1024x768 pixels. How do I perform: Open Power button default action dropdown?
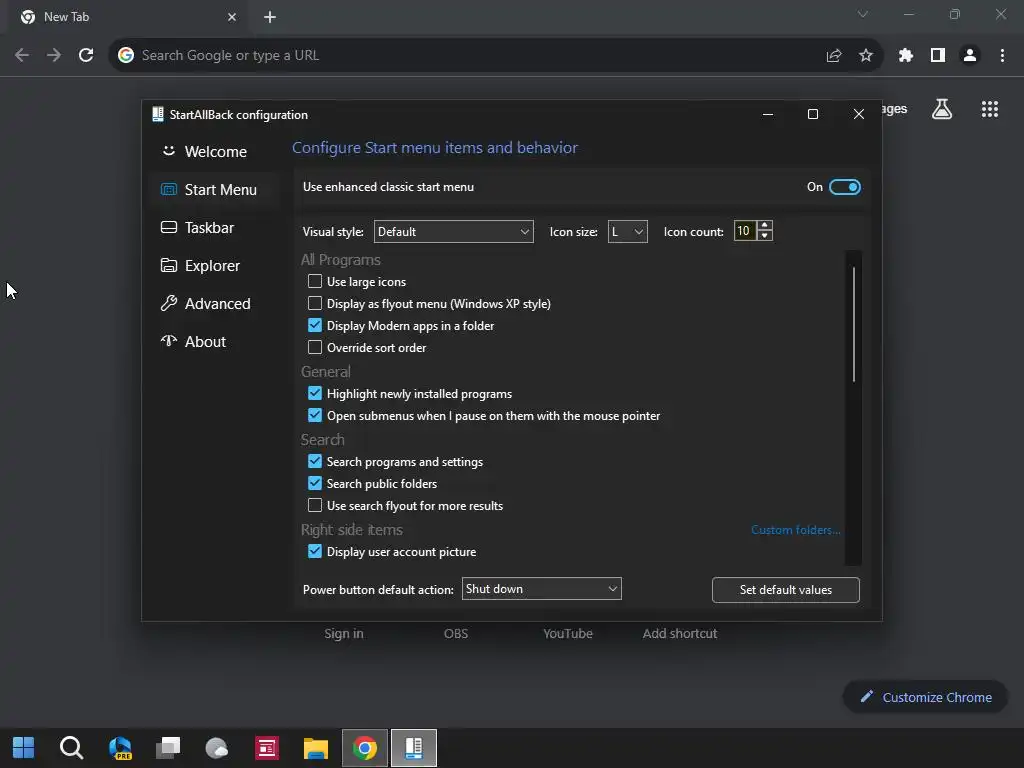tap(541, 589)
